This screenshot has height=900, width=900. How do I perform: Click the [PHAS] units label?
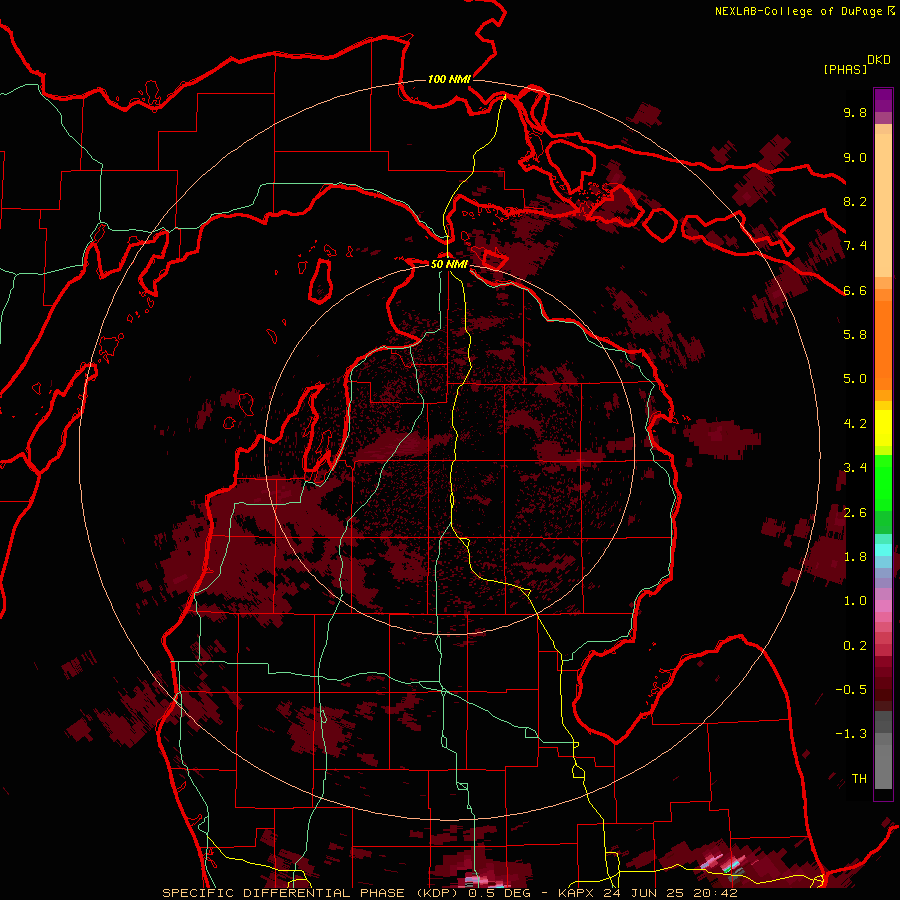tap(845, 69)
